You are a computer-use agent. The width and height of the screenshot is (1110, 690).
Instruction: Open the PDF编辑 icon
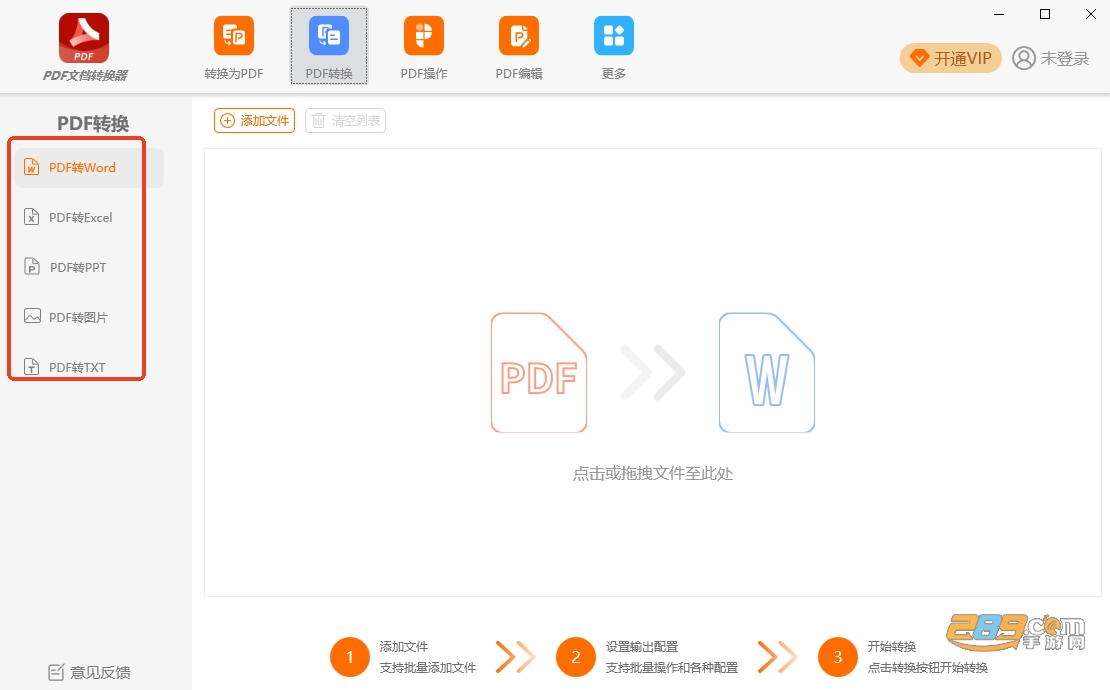518,36
